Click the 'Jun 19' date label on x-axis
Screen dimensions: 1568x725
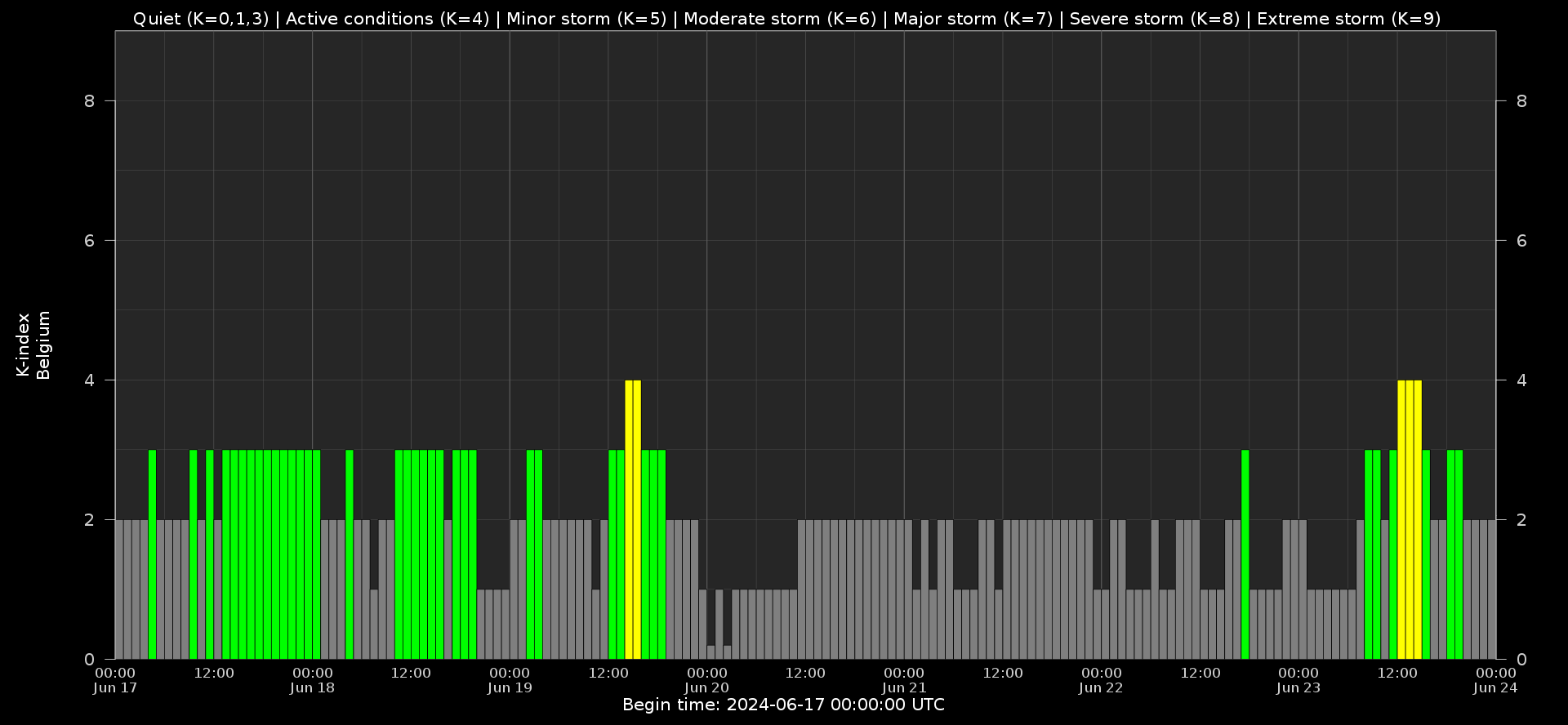point(510,687)
